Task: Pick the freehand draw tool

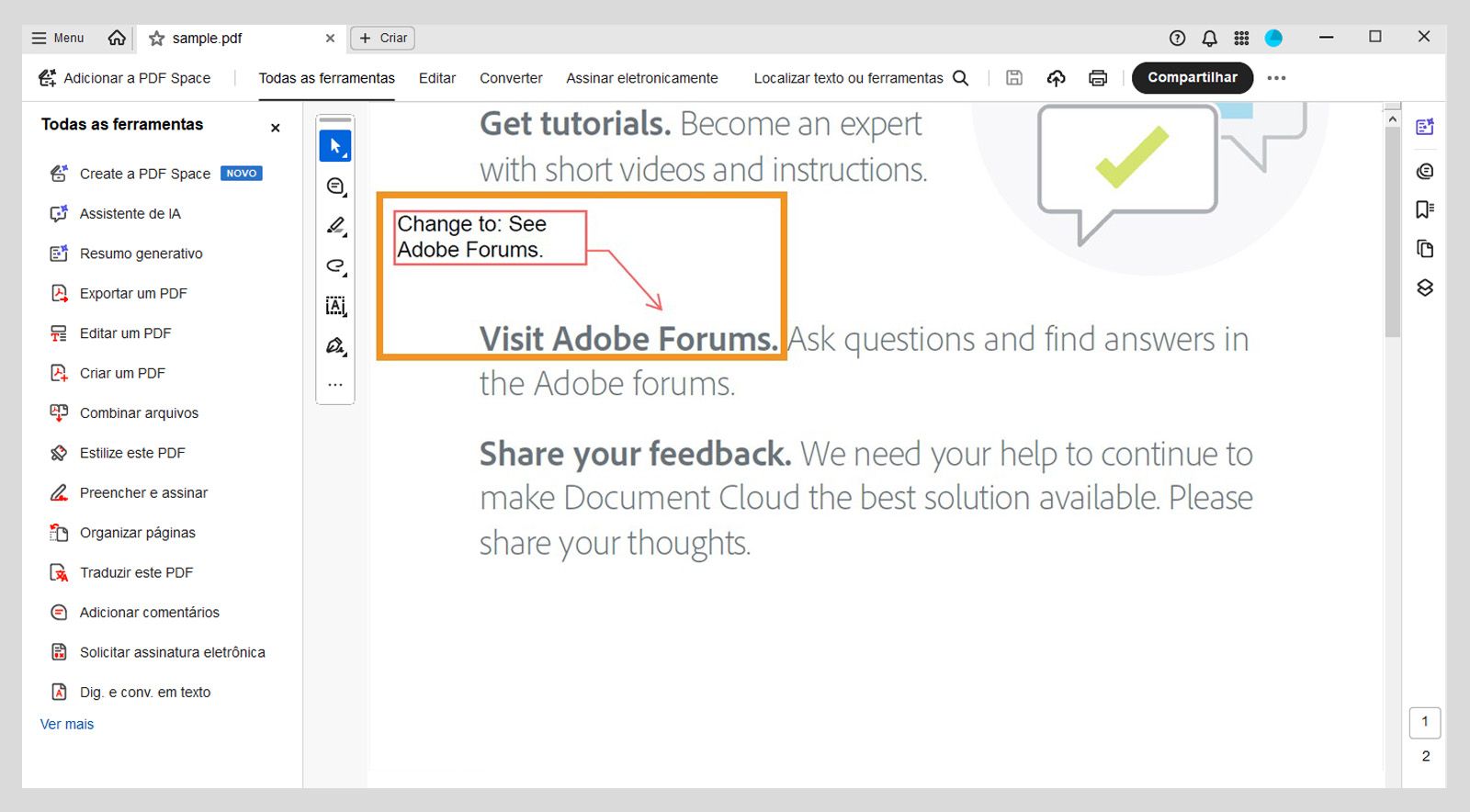Action: pyautogui.click(x=335, y=266)
